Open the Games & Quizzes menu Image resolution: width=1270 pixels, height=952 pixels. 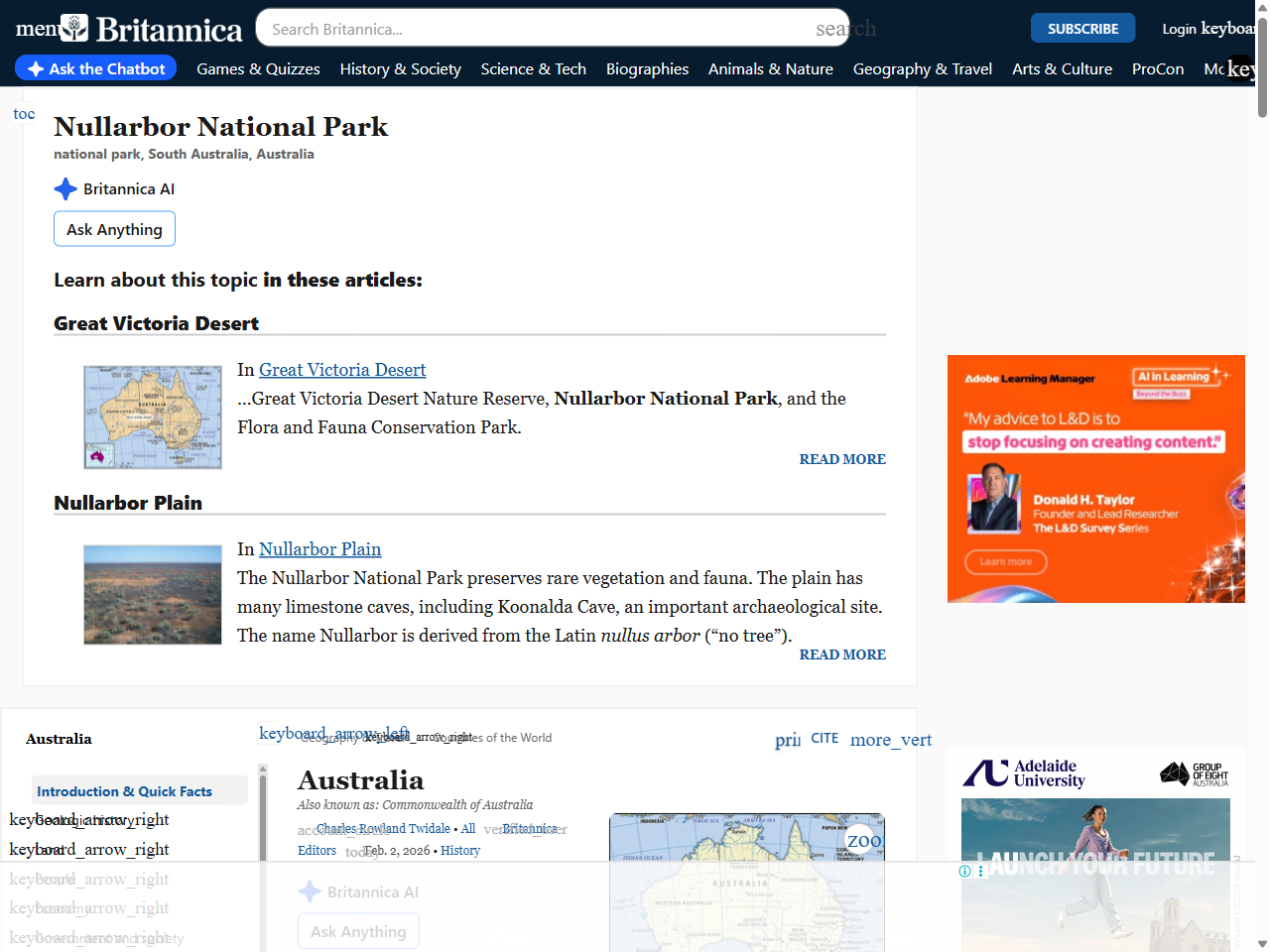coord(258,68)
